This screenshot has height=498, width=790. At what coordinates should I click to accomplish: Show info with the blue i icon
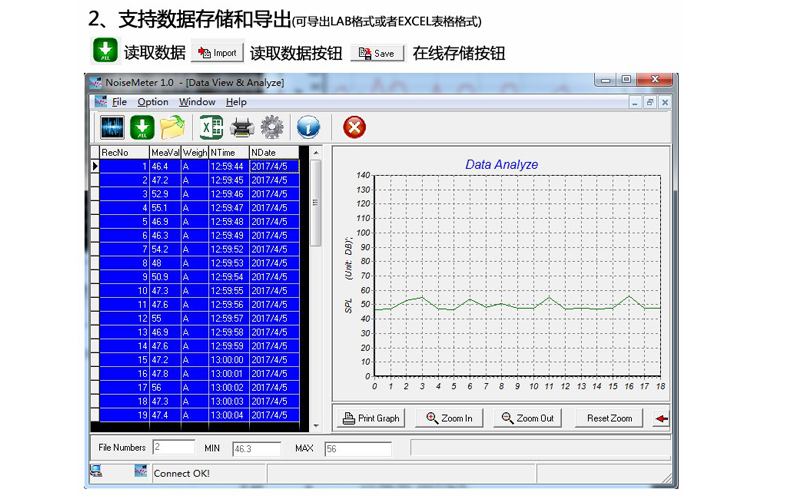(x=308, y=127)
